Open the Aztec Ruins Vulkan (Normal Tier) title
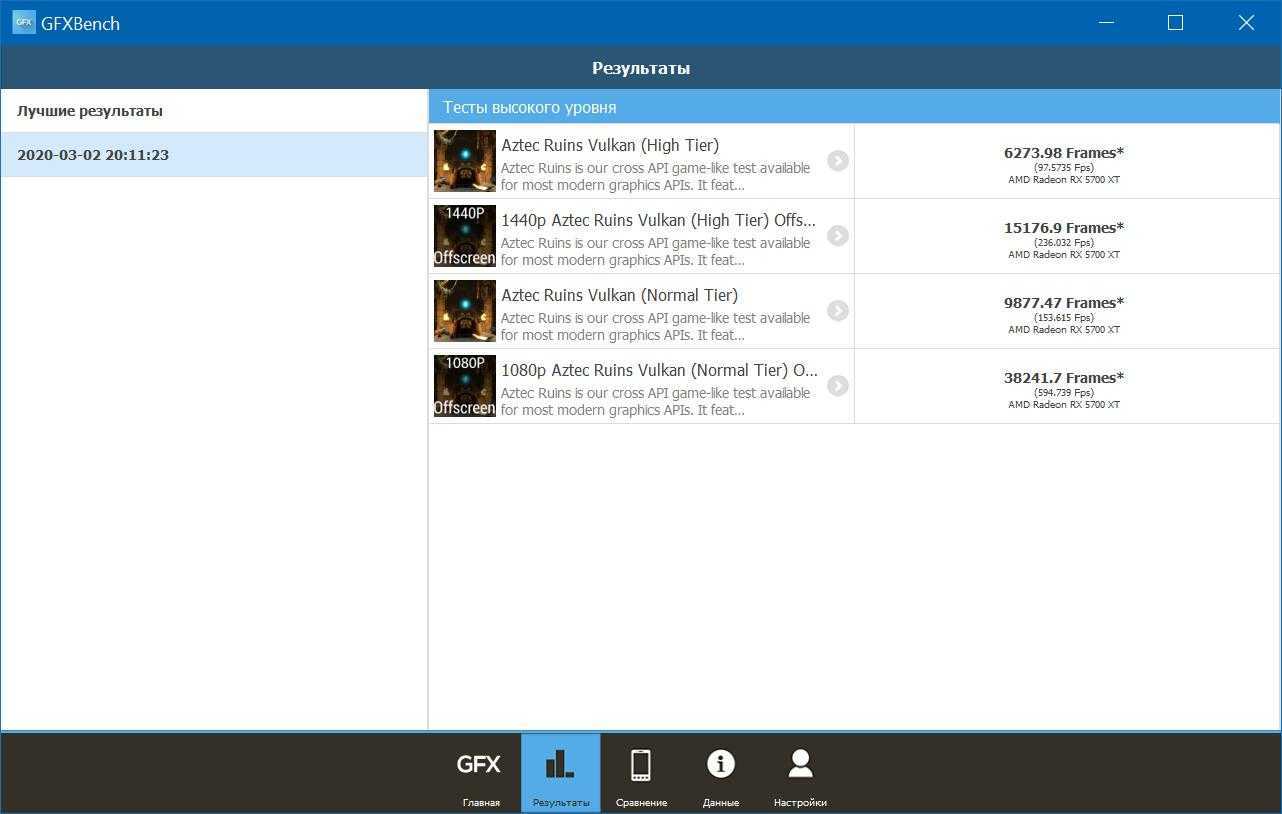 click(619, 295)
